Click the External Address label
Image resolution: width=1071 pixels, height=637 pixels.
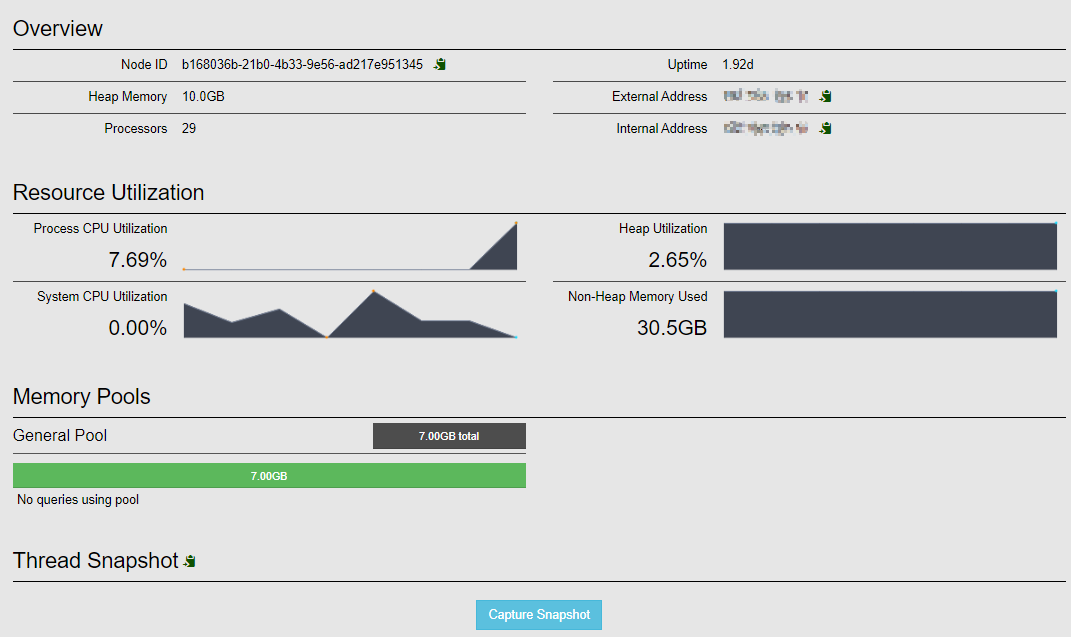click(659, 96)
